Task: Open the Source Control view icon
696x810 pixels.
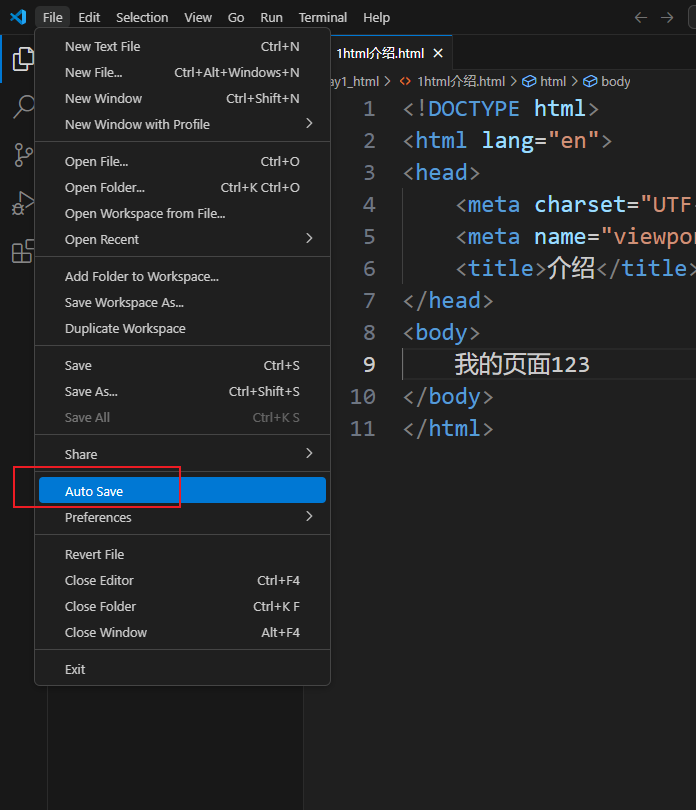Action: coord(22,155)
